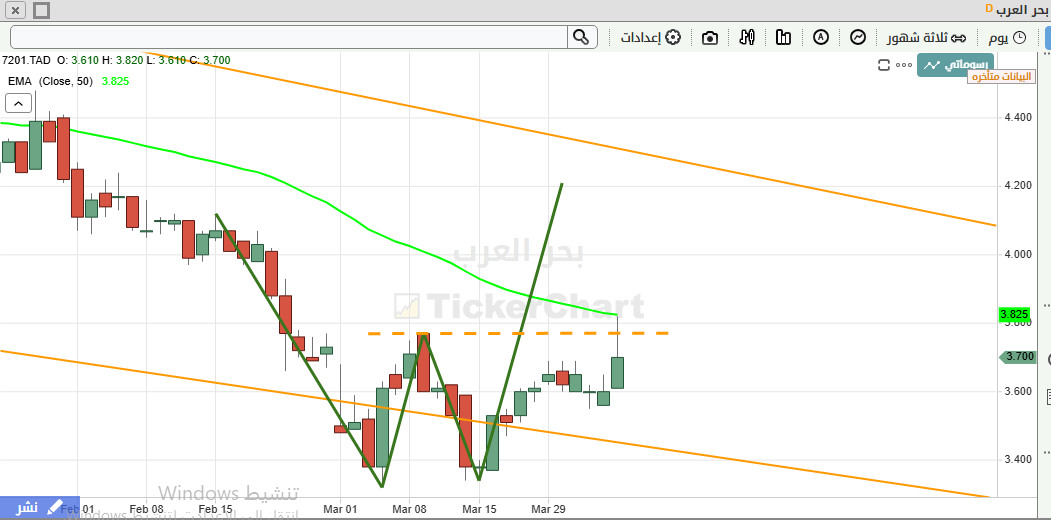
Task: Click in the symbol search field
Action: pos(288,37)
